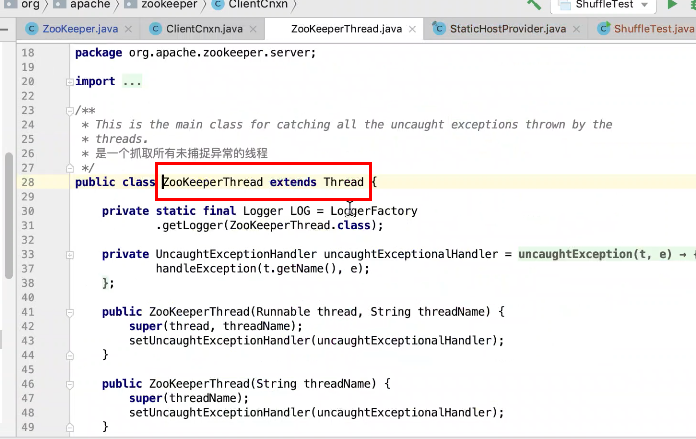Click the vertical scrollbar thumb on left panel
696x439 pixels.
pyautogui.click(x=8, y=216)
